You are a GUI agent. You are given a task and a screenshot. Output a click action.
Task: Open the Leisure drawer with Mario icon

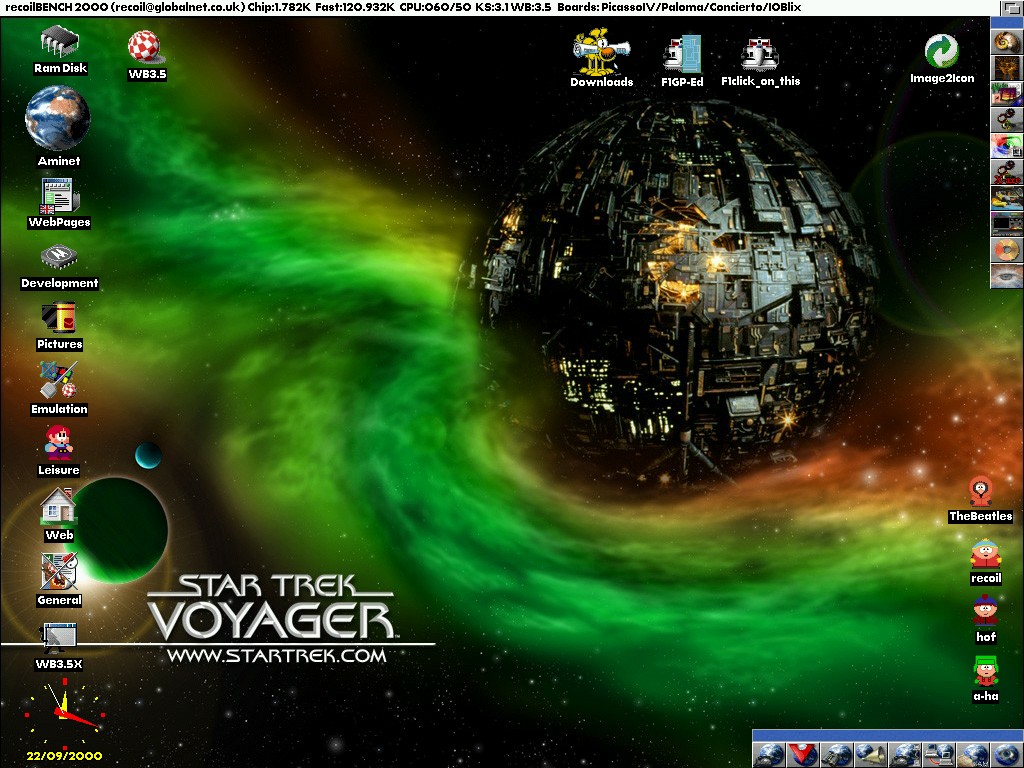click(x=59, y=443)
